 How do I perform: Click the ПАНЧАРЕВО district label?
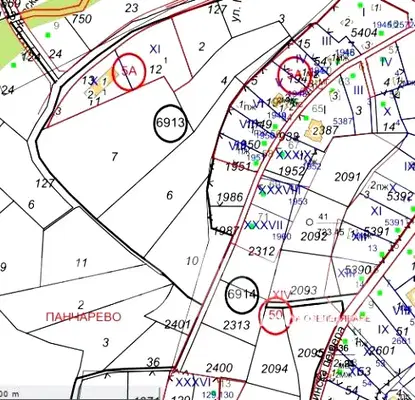click(x=83, y=317)
